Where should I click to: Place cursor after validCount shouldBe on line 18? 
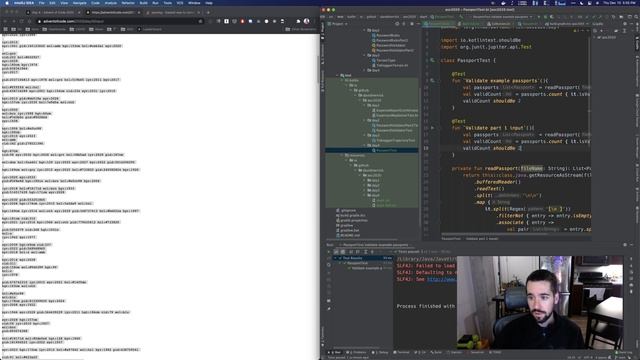pyautogui.click(x=520, y=148)
